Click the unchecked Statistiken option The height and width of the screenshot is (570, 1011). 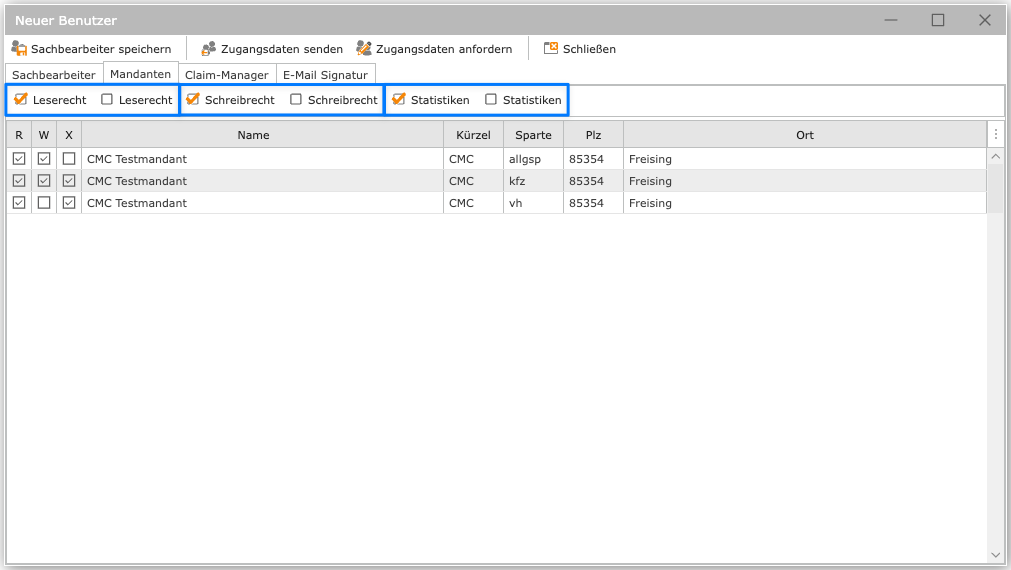(491, 100)
